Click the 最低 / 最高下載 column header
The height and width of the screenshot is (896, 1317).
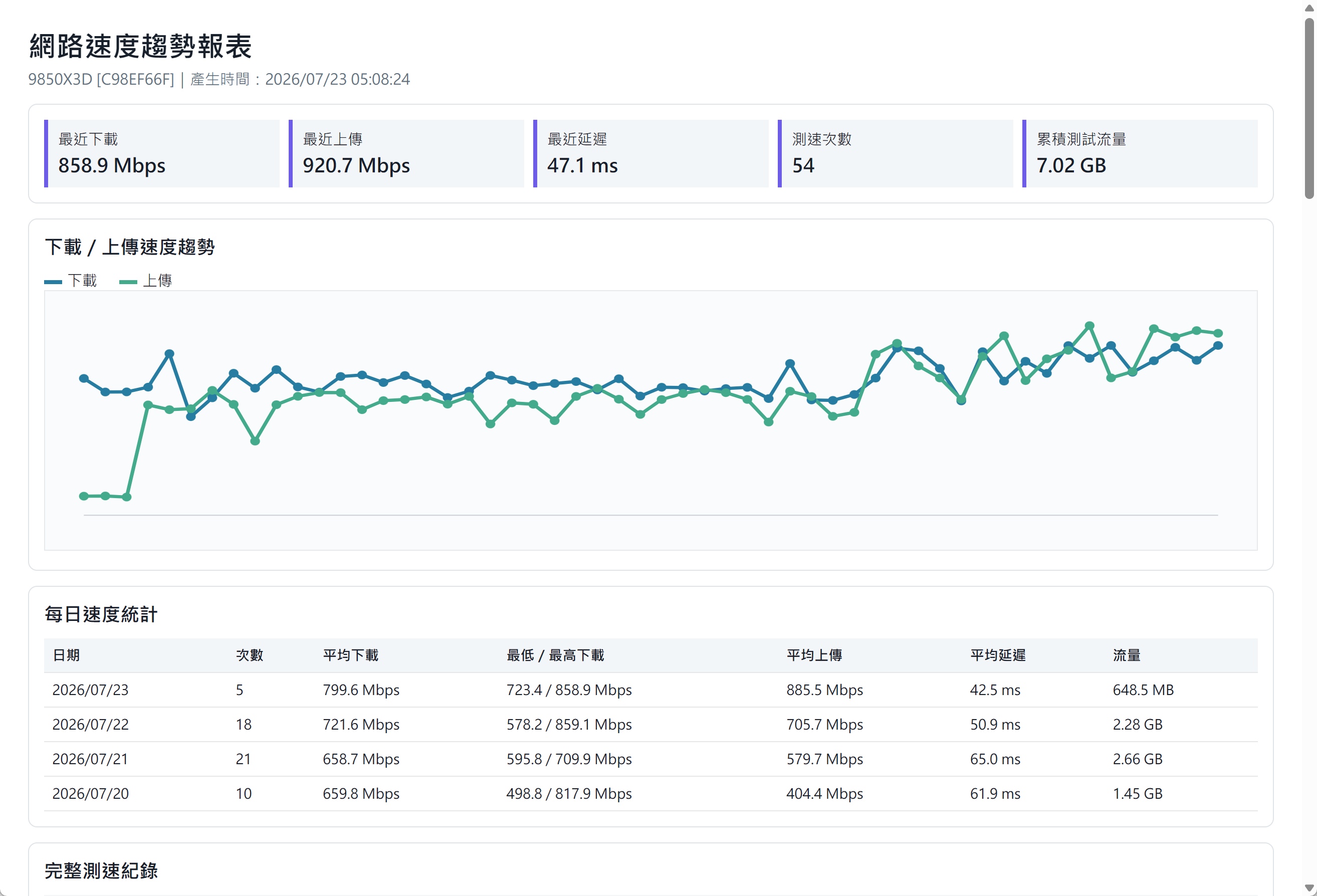click(555, 655)
